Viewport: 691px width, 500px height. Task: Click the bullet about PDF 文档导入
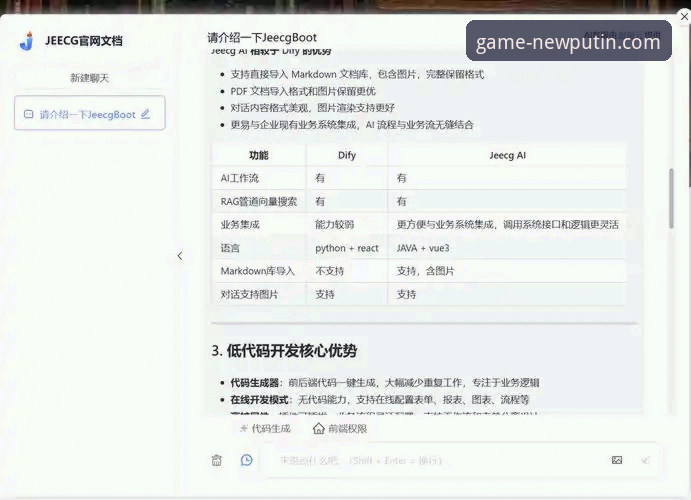point(303,91)
